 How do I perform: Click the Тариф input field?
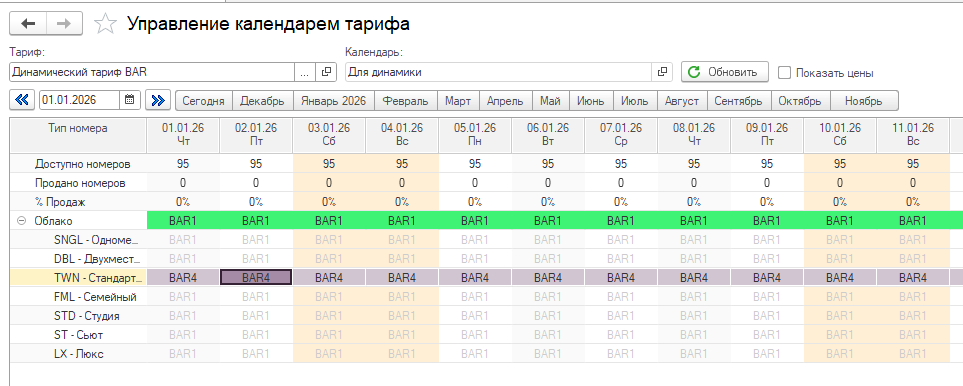point(152,72)
